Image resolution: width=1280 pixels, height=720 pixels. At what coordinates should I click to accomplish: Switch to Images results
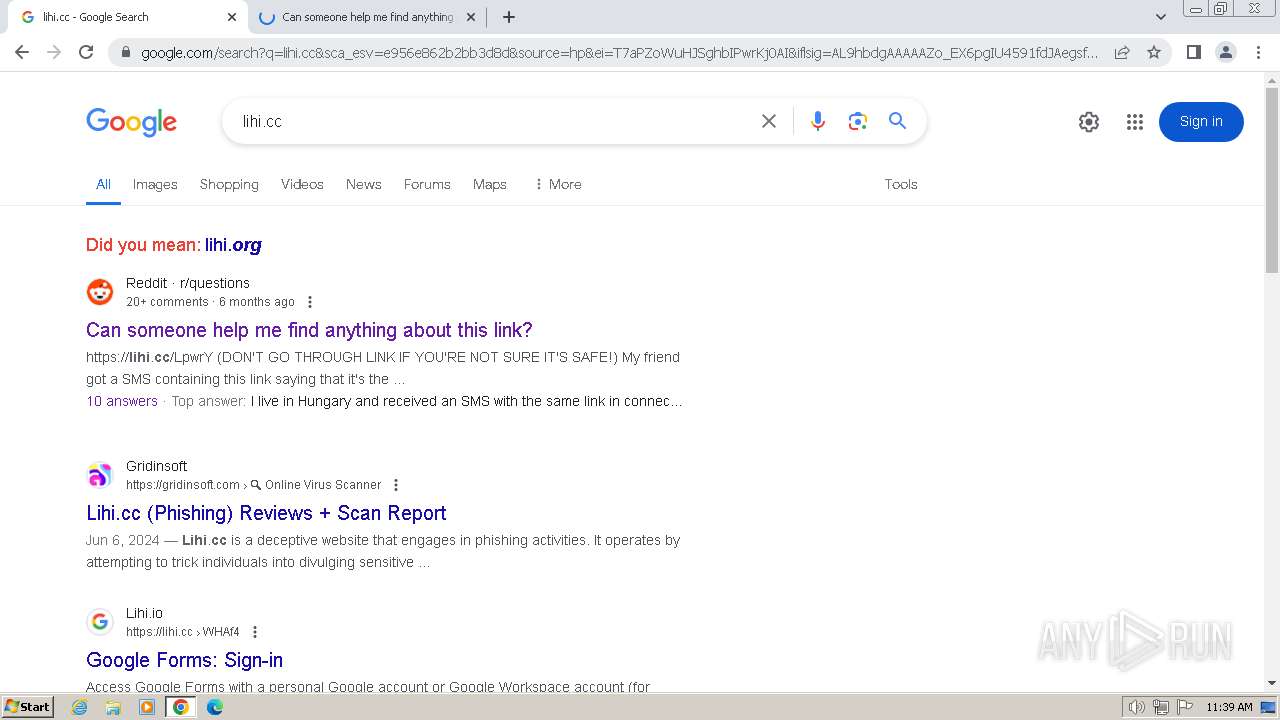(155, 184)
